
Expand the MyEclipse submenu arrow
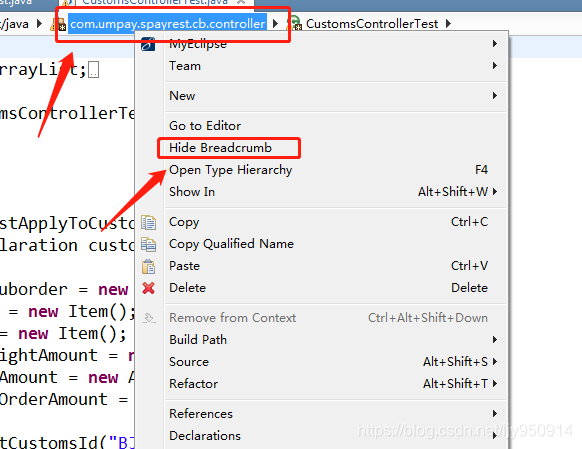click(495, 44)
